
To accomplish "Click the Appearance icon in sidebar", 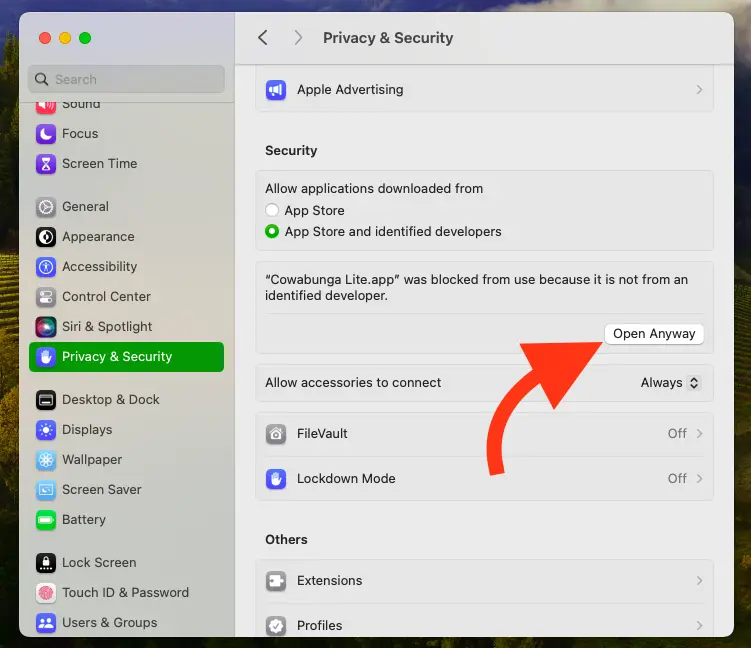I will click(46, 237).
